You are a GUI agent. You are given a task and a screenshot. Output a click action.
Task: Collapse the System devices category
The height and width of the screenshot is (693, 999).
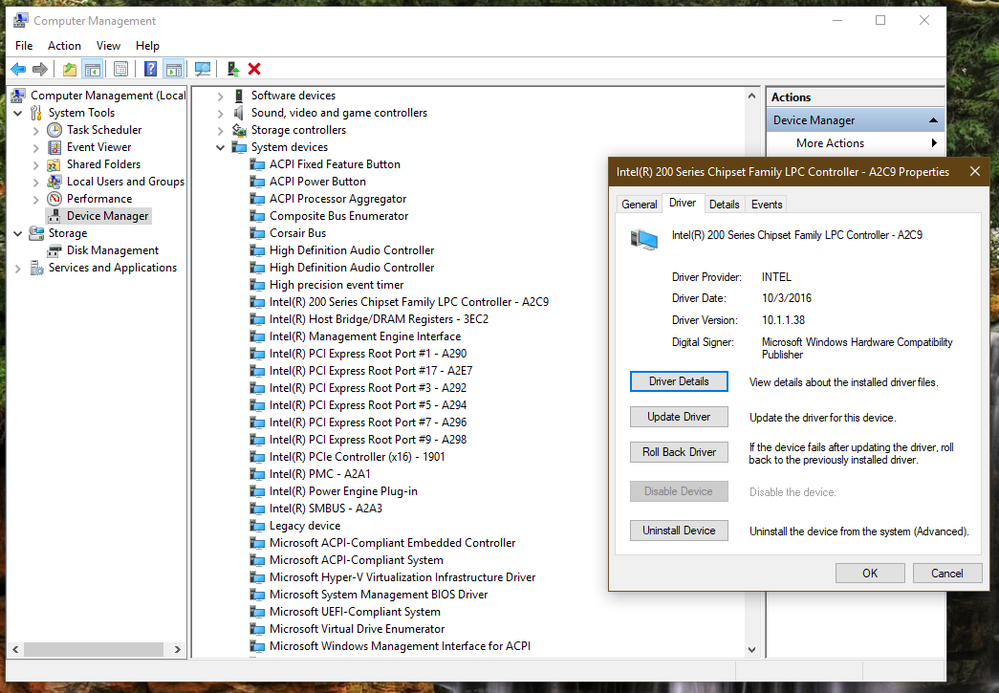[x=220, y=147]
